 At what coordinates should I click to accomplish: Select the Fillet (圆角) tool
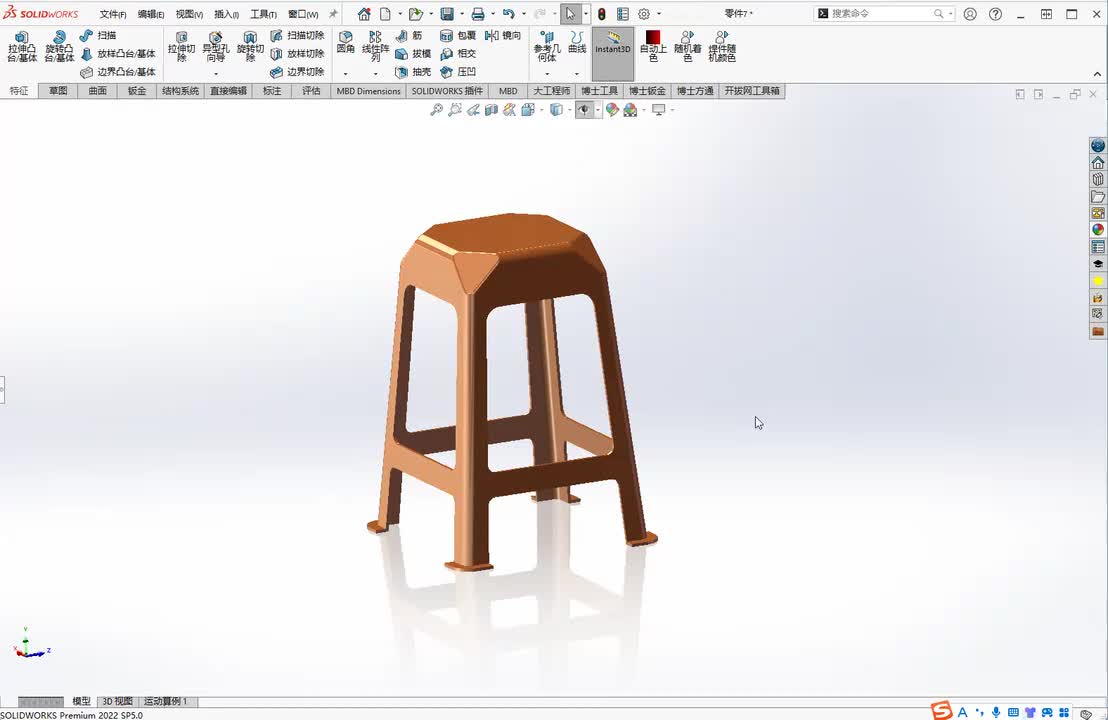(x=346, y=42)
